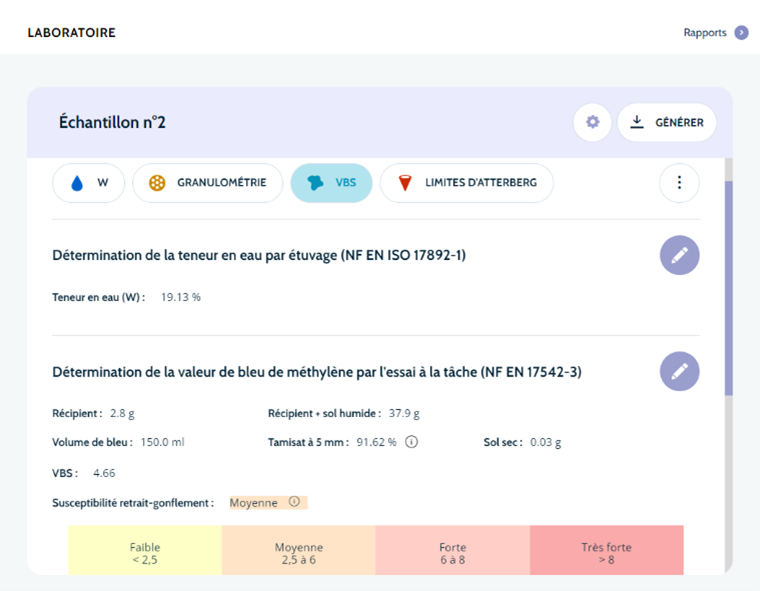
Task: Edit the methylene blue test with pencil icon
Action: [679, 372]
